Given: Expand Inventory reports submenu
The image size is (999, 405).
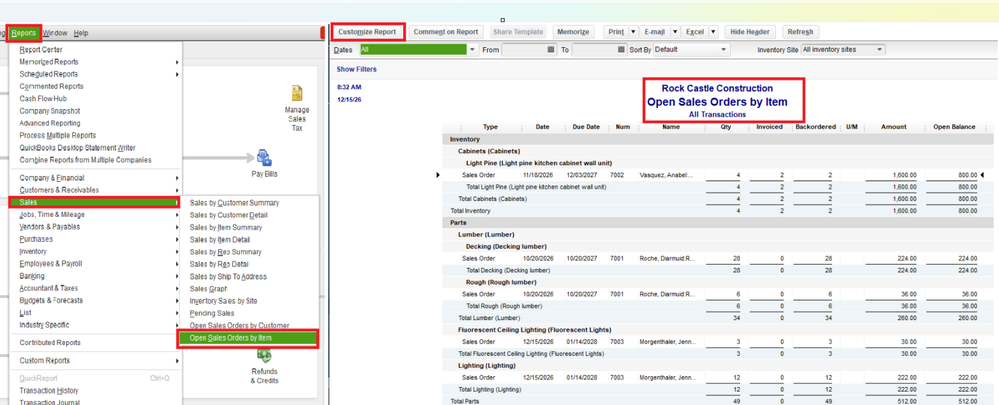Looking at the screenshot, I should coord(96,252).
